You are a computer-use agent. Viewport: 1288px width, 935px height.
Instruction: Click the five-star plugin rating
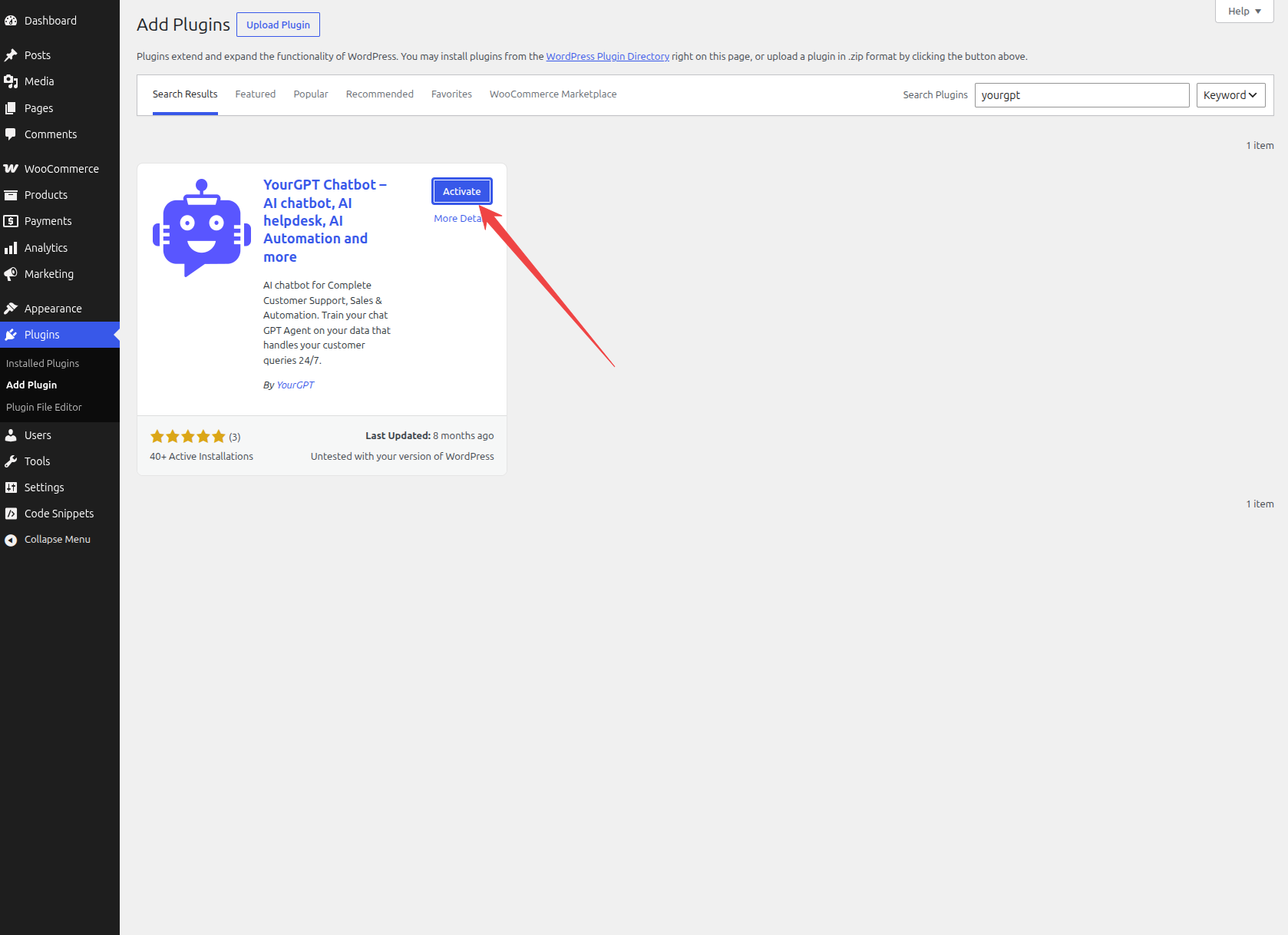(188, 437)
